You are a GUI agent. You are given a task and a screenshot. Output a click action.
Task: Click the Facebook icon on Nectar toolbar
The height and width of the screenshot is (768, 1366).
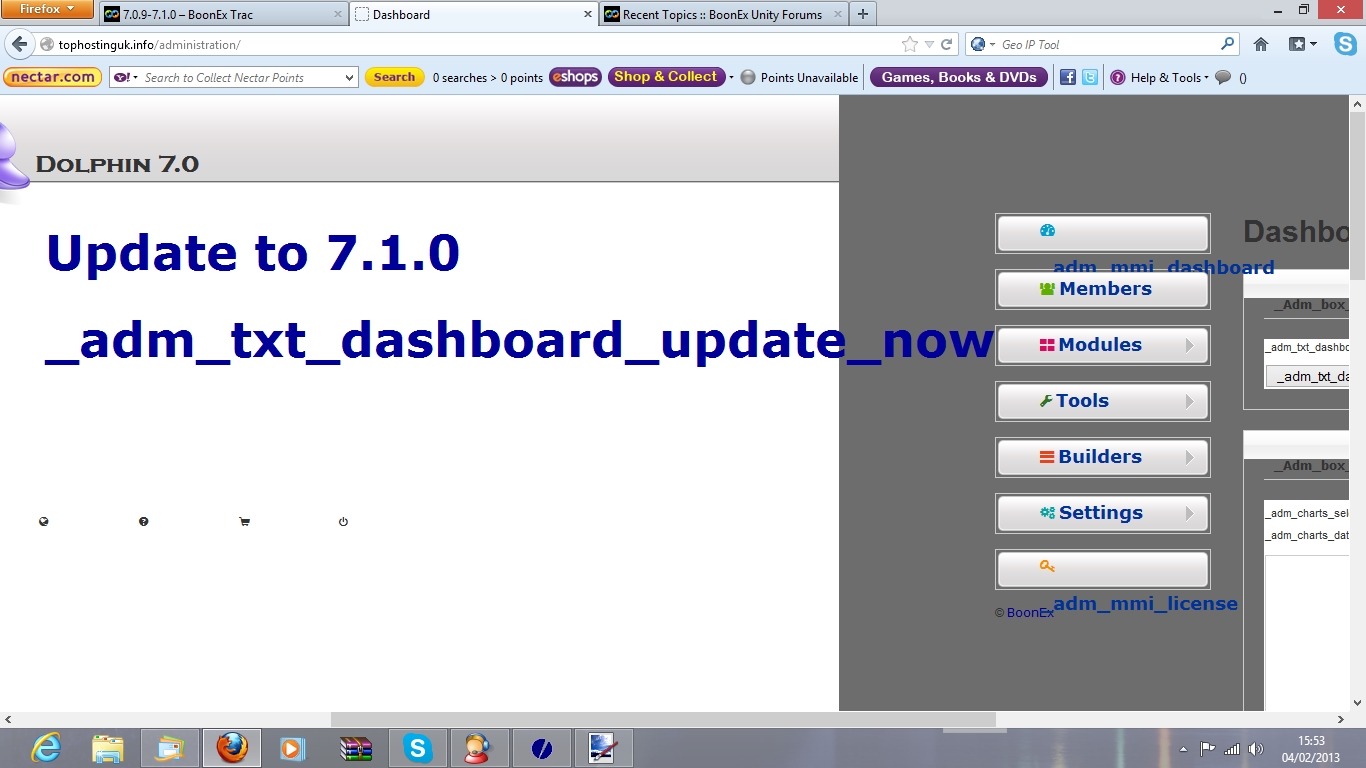click(x=1068, y=77)
